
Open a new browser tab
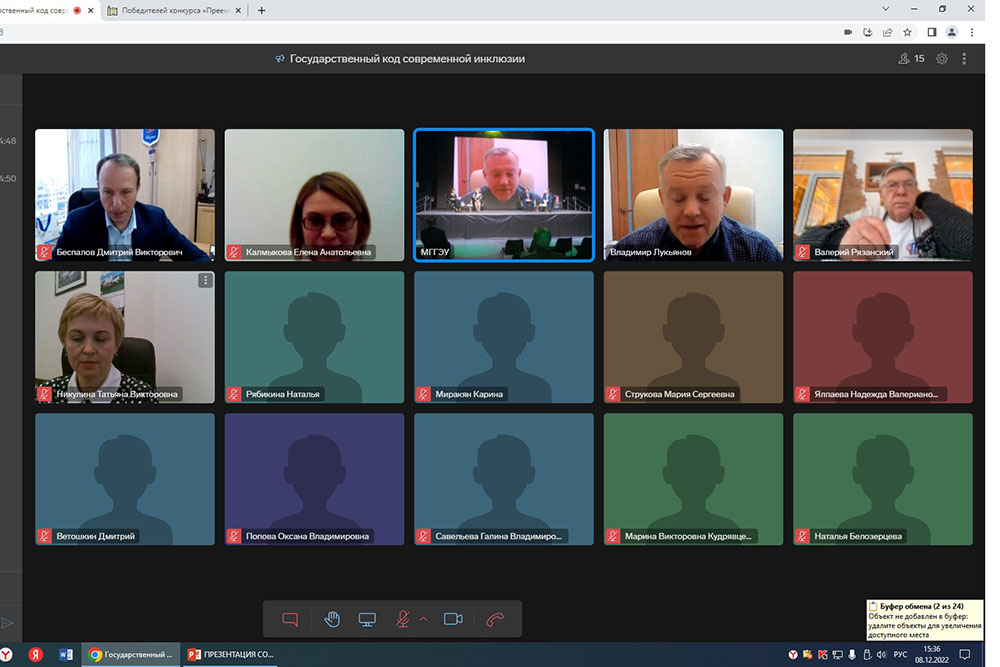pyautogui.click(x=262, y=10)
